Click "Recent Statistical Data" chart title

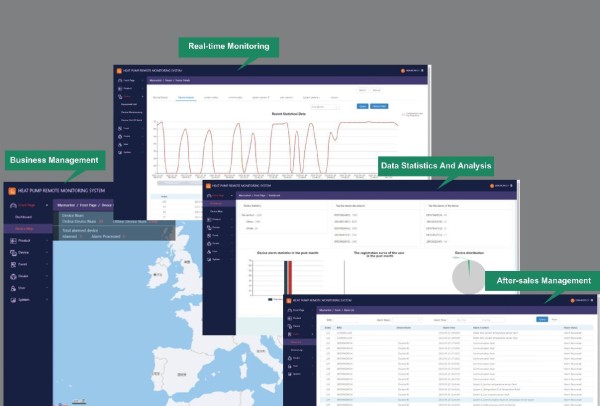(289, 114)
